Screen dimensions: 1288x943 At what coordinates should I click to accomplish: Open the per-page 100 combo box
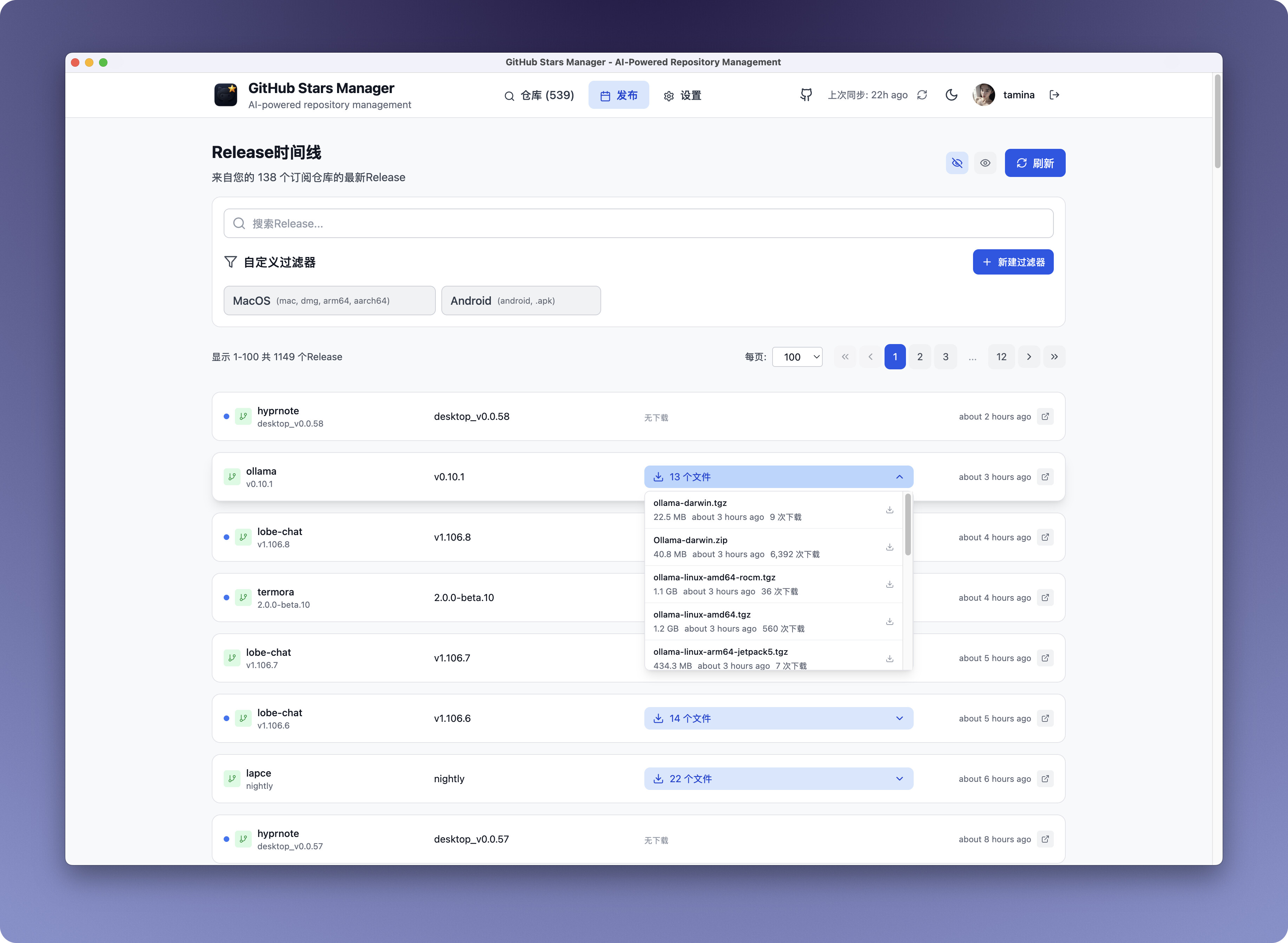point(797,357)
